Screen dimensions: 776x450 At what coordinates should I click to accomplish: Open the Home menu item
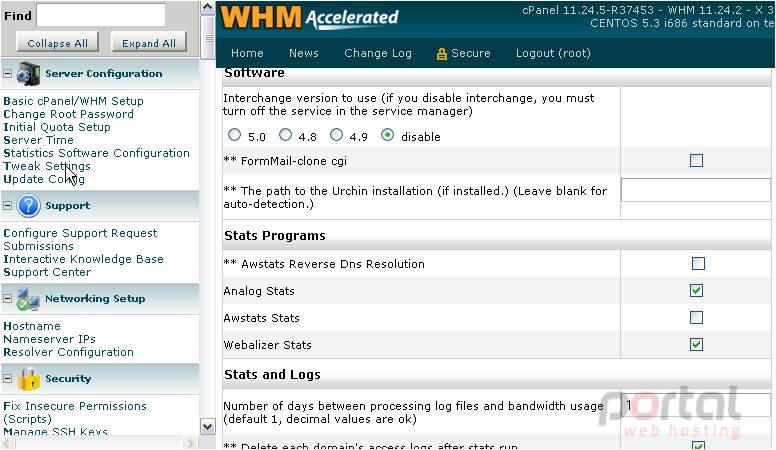247,53
